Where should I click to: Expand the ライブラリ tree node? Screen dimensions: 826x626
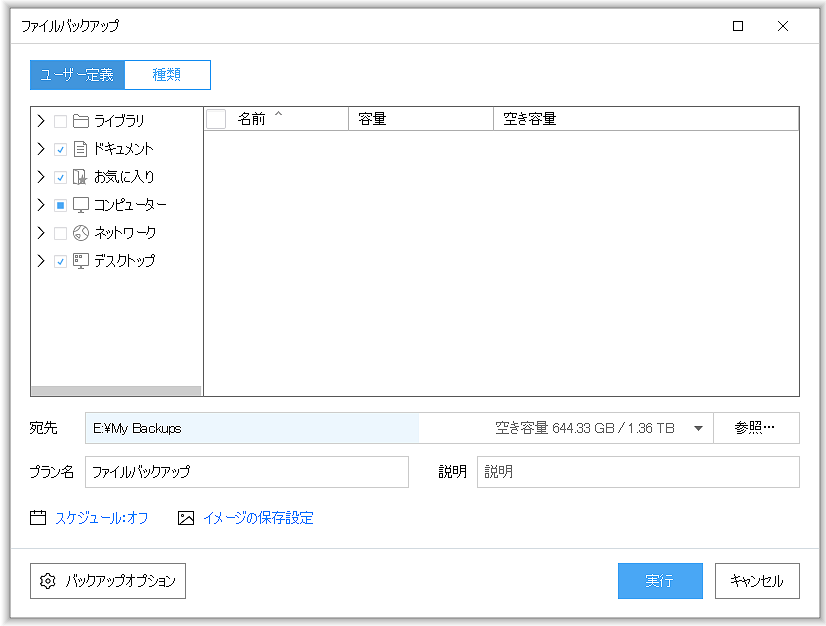(x=41, y=121)
